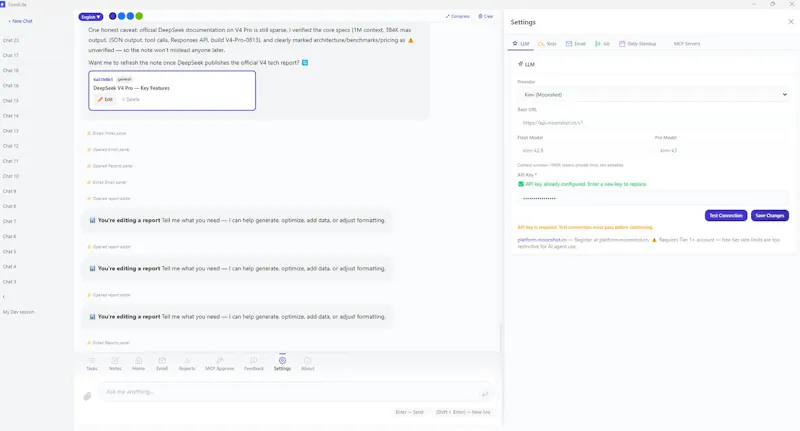Image resolution: width=800 pixels, height=431 pixels.
Task: Click the paperclip attach icon
Action: [x=87, y=396]
